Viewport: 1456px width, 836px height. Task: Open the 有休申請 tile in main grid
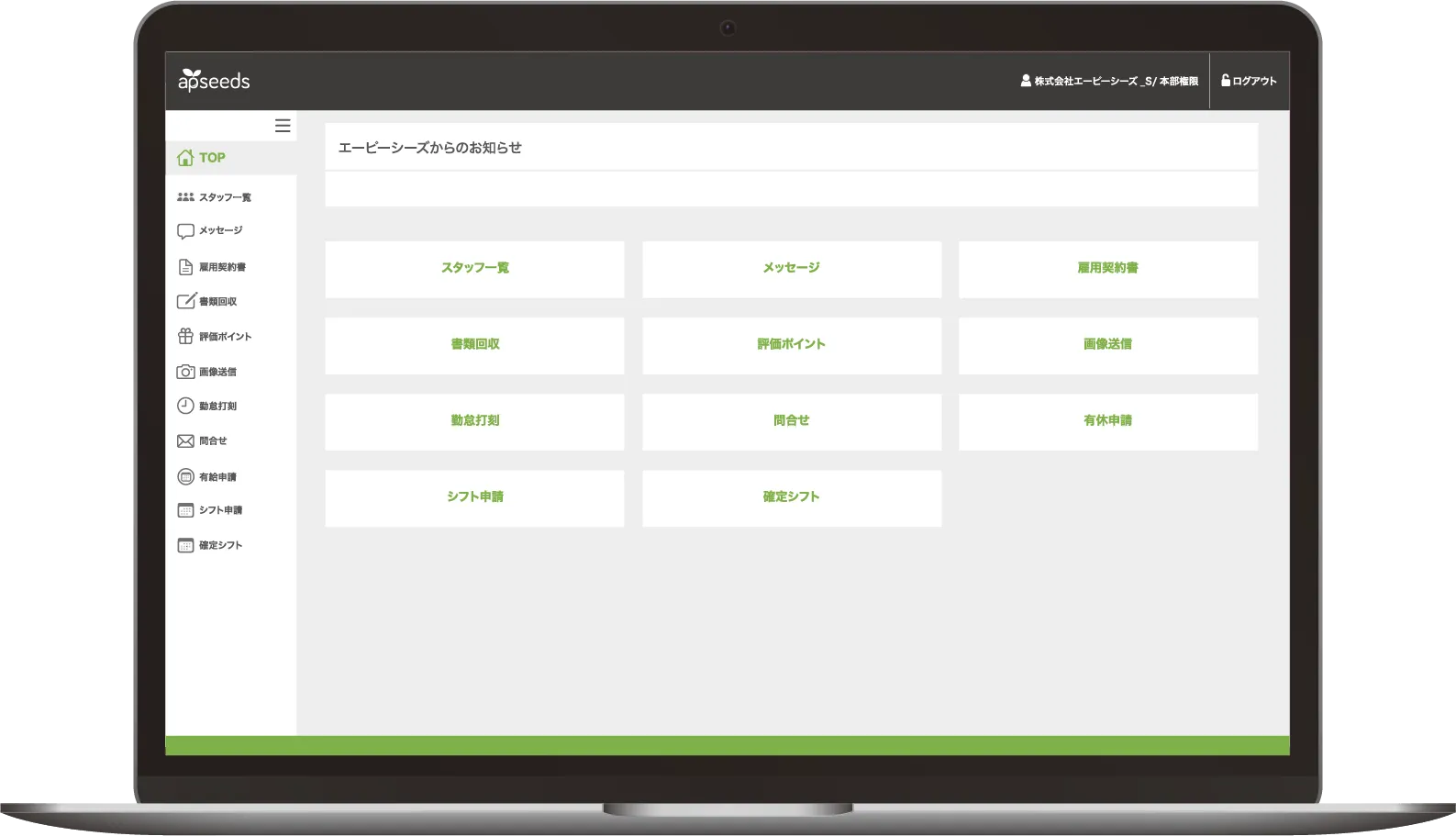point(1107,421)
